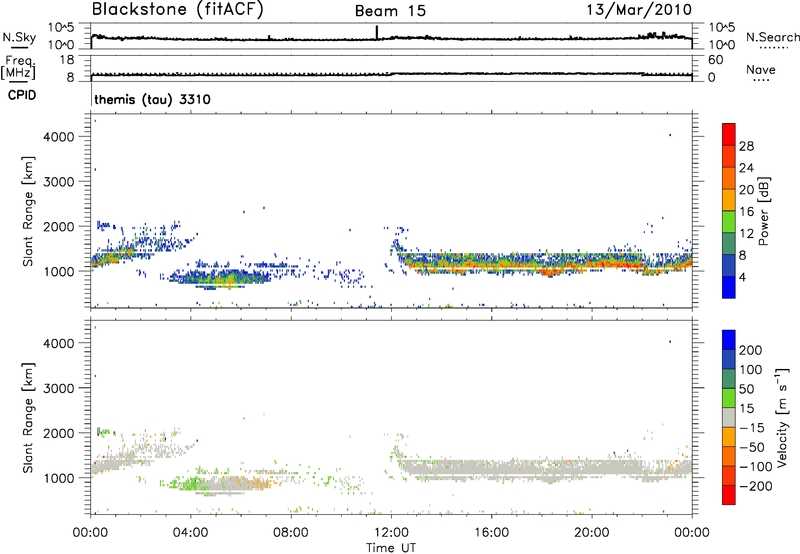Click the frequency trace step-up near 12:00
The image size is (800, 554).
392,74
